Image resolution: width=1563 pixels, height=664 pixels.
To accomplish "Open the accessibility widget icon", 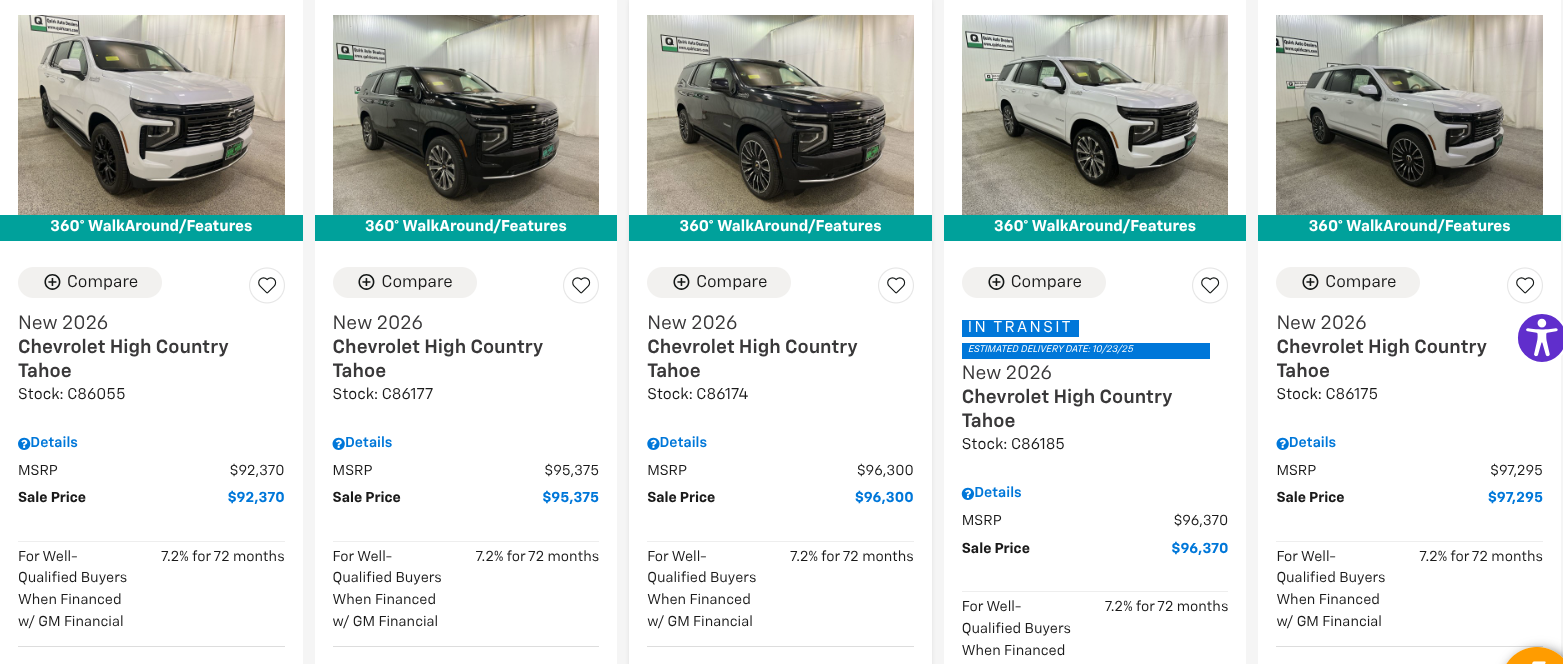I will (x=1540, y=337).
